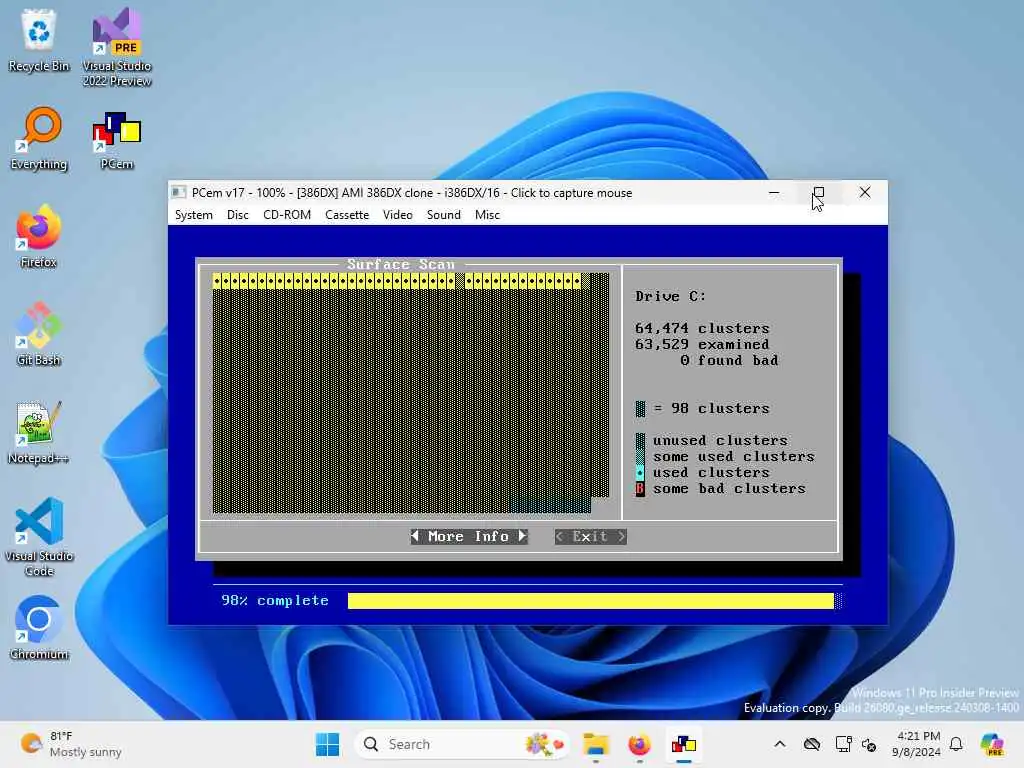This screenshot has width=1024, height=768.
Task: Open the System menu in PCem
Action: coord(193,215)
